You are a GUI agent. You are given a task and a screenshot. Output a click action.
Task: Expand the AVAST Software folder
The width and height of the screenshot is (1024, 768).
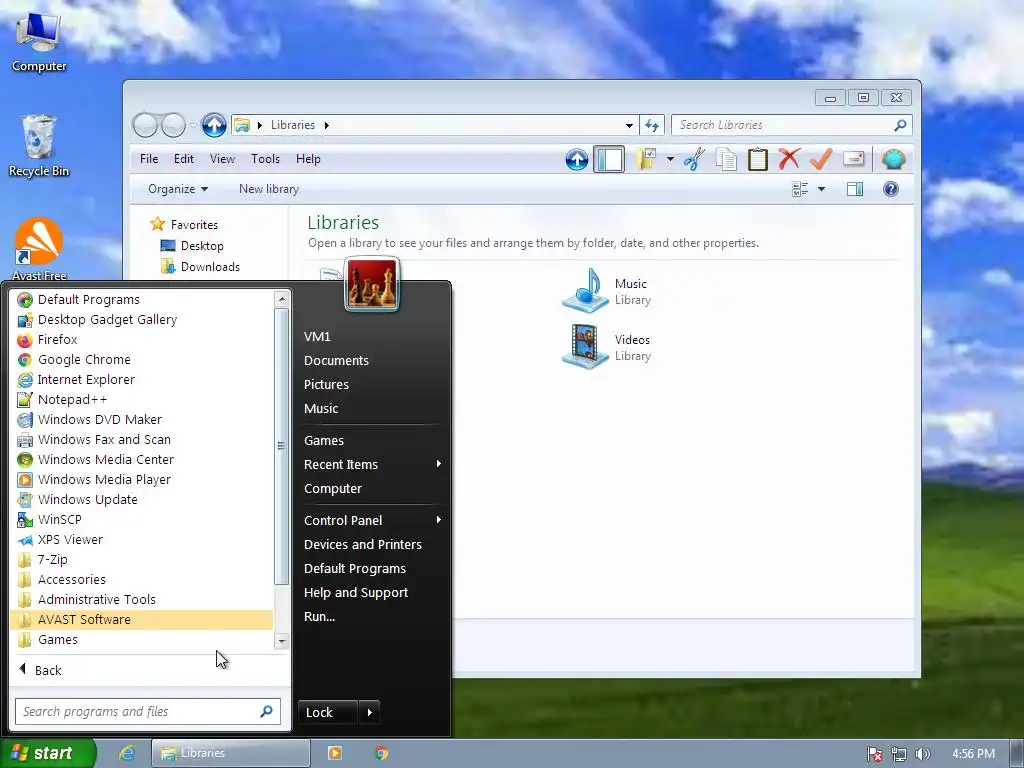coord(141,619)
